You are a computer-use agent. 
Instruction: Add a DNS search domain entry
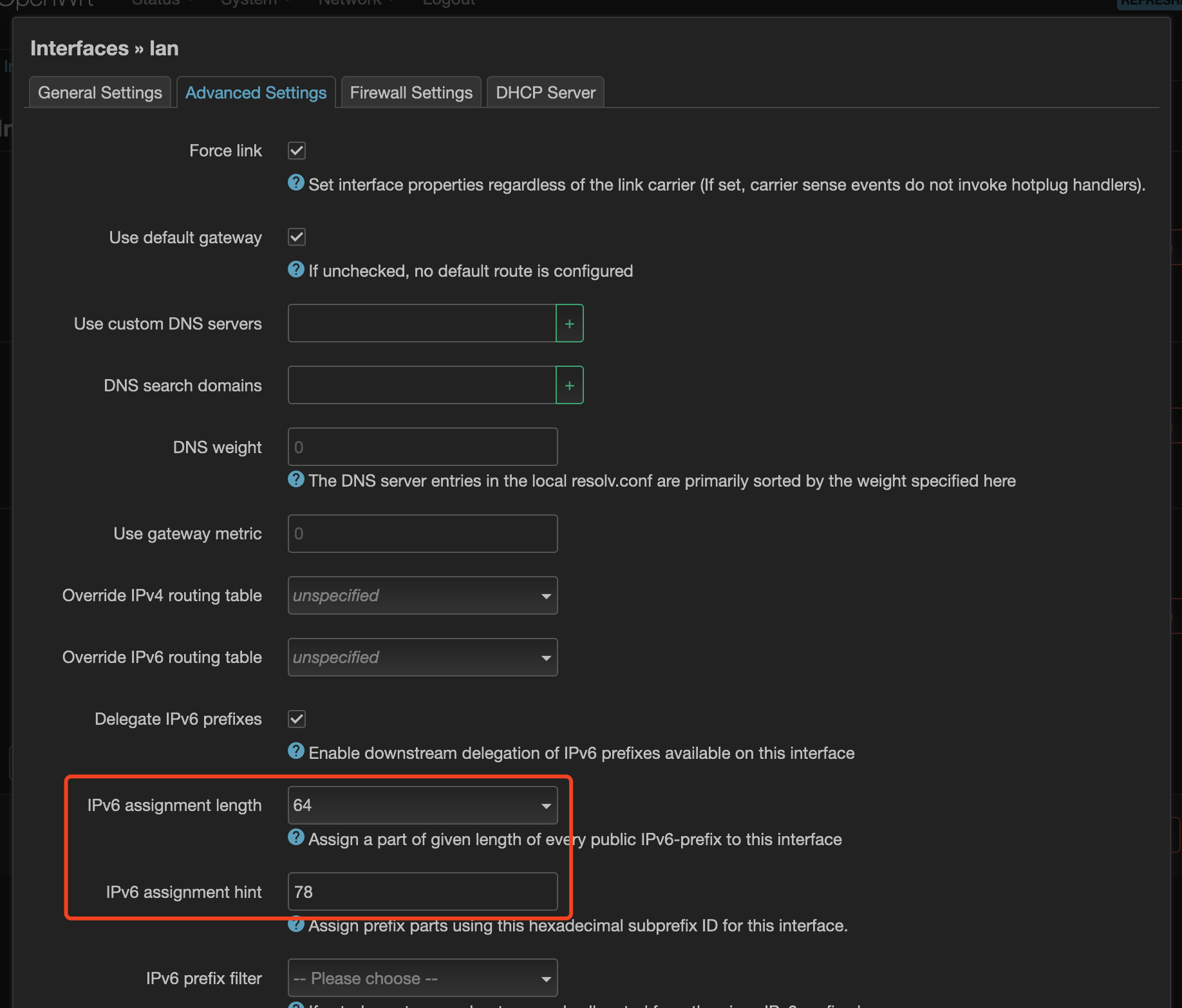tap(569, 385)
